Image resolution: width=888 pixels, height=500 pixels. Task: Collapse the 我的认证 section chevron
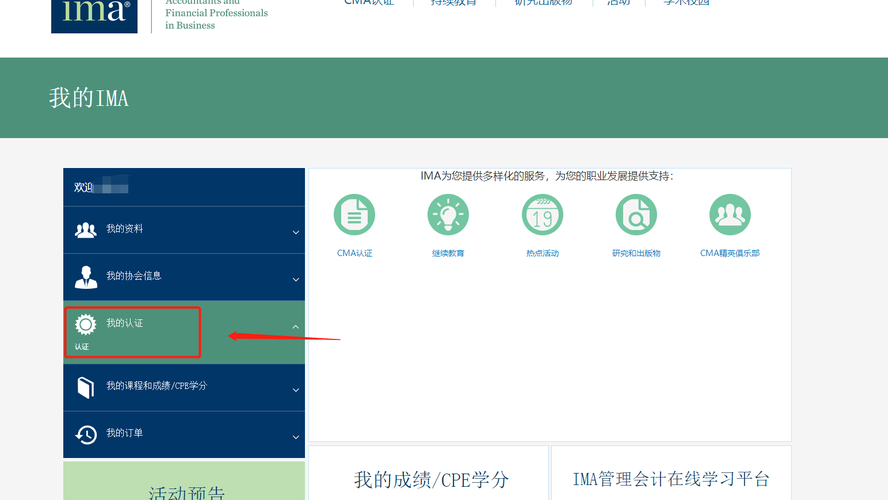pyautogui.click(x=295, y=326)
